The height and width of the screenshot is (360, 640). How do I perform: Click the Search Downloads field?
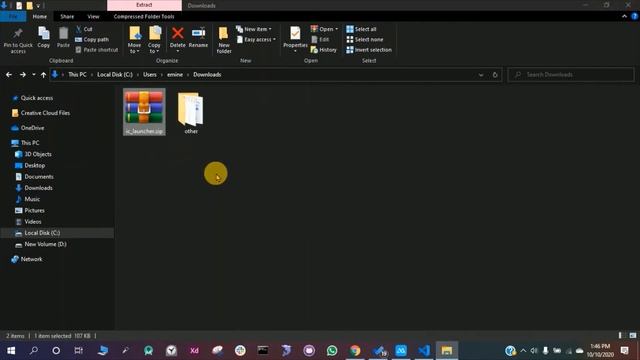click(571, 75)
